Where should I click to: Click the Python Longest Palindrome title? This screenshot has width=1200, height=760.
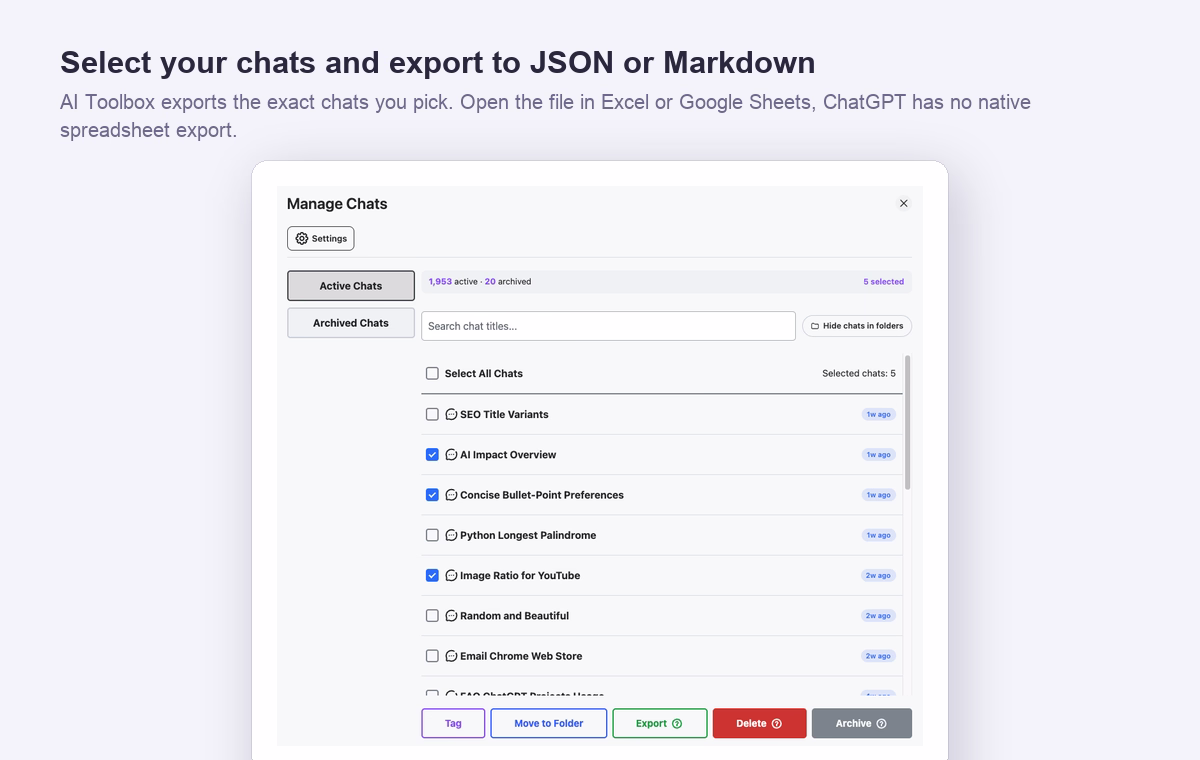coord(528,535)
